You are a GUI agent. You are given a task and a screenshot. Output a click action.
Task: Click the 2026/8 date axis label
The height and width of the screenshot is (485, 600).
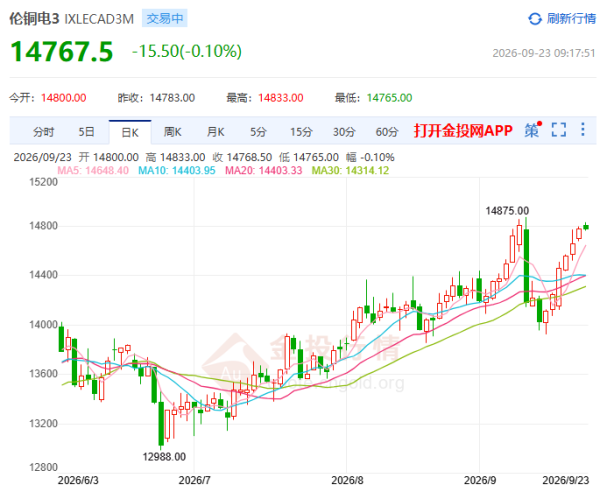click(347, 480)
